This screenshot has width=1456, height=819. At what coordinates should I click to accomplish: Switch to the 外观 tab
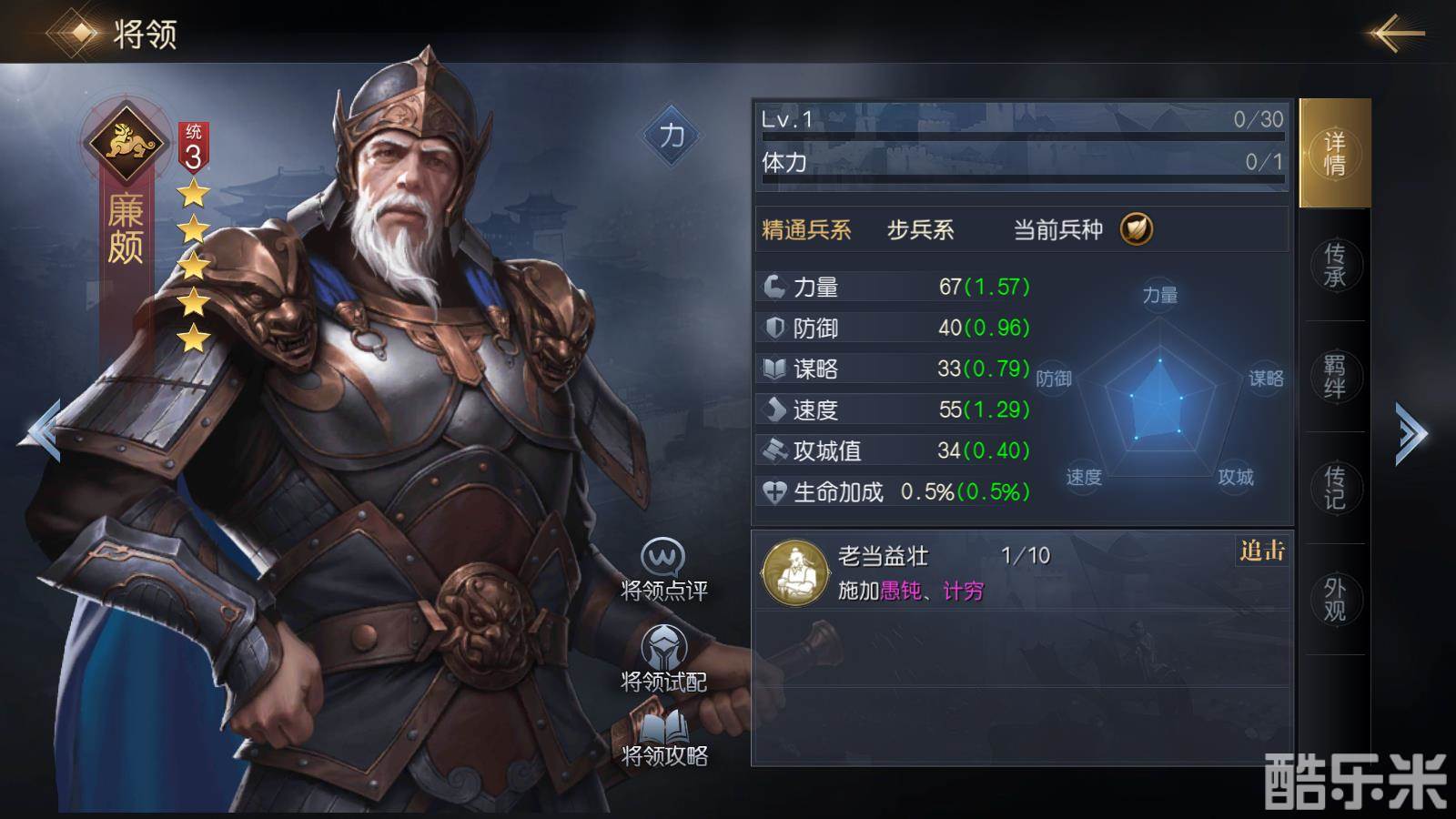click(1334, 599)
